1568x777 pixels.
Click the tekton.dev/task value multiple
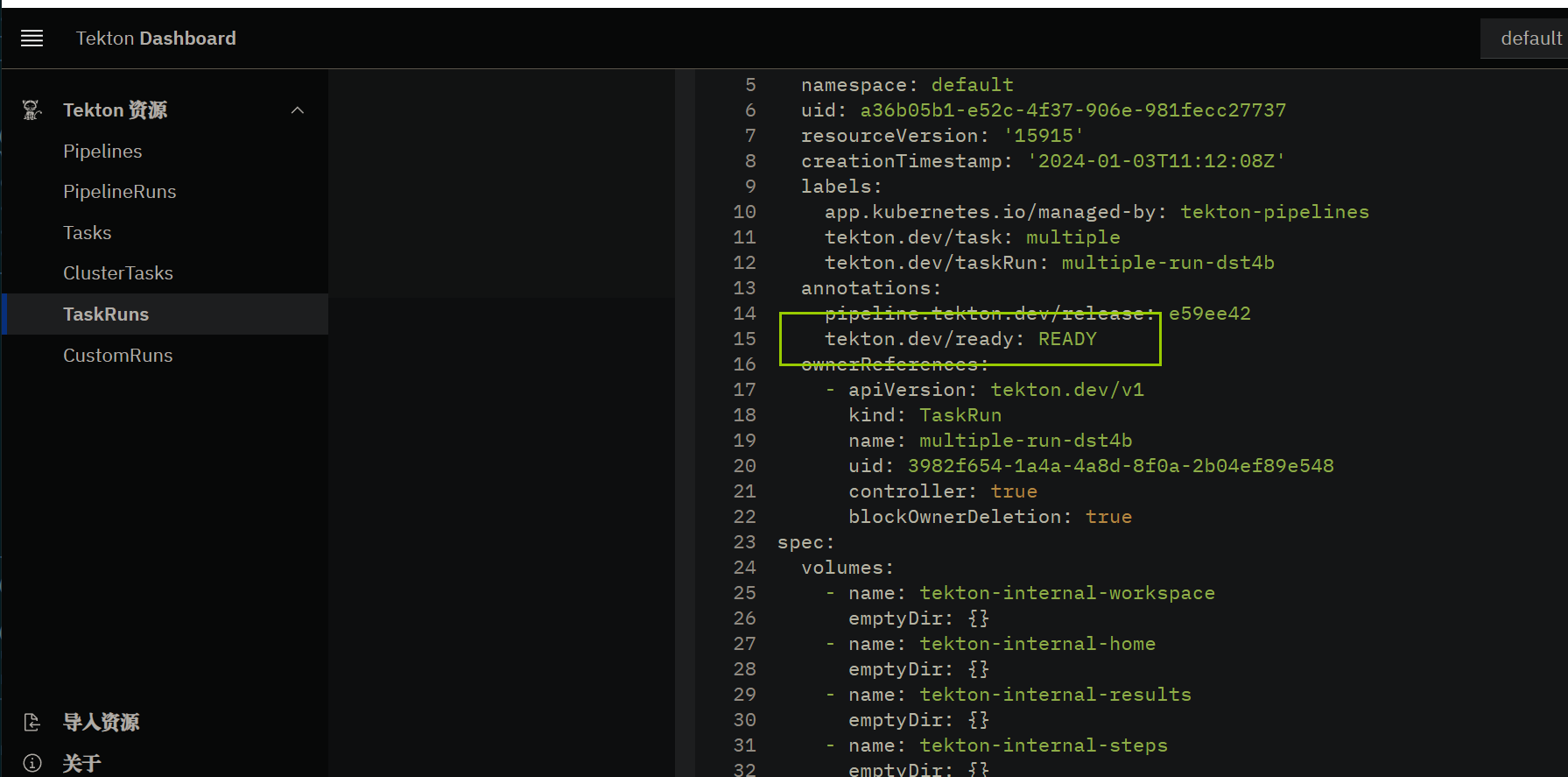pos(1073,237)
